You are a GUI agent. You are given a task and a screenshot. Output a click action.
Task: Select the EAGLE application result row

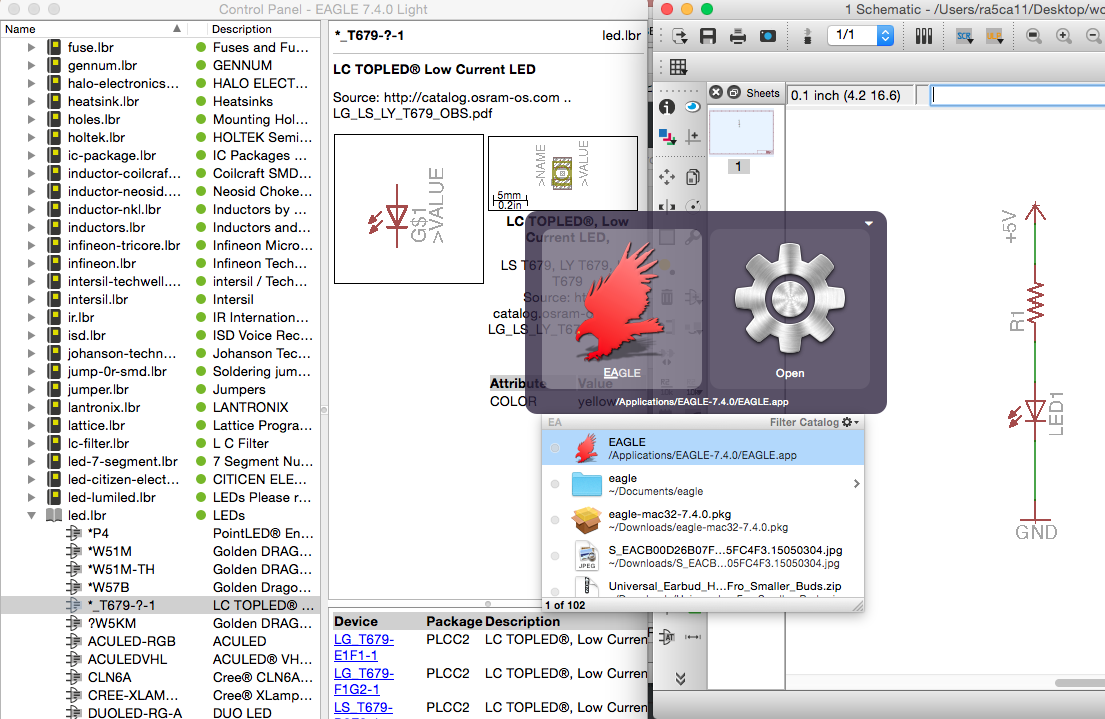(703, 448)
